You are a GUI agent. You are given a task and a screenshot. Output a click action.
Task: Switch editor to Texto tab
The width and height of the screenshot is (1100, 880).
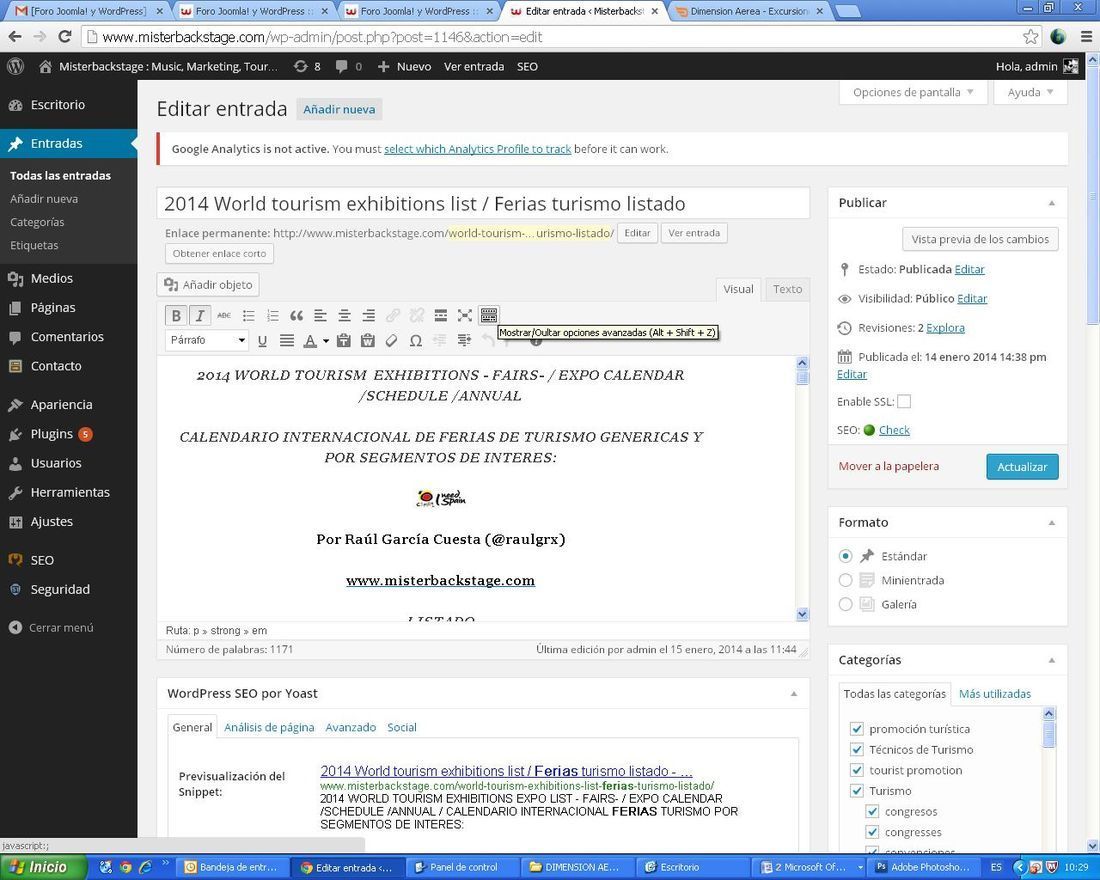tap(787, 289)
